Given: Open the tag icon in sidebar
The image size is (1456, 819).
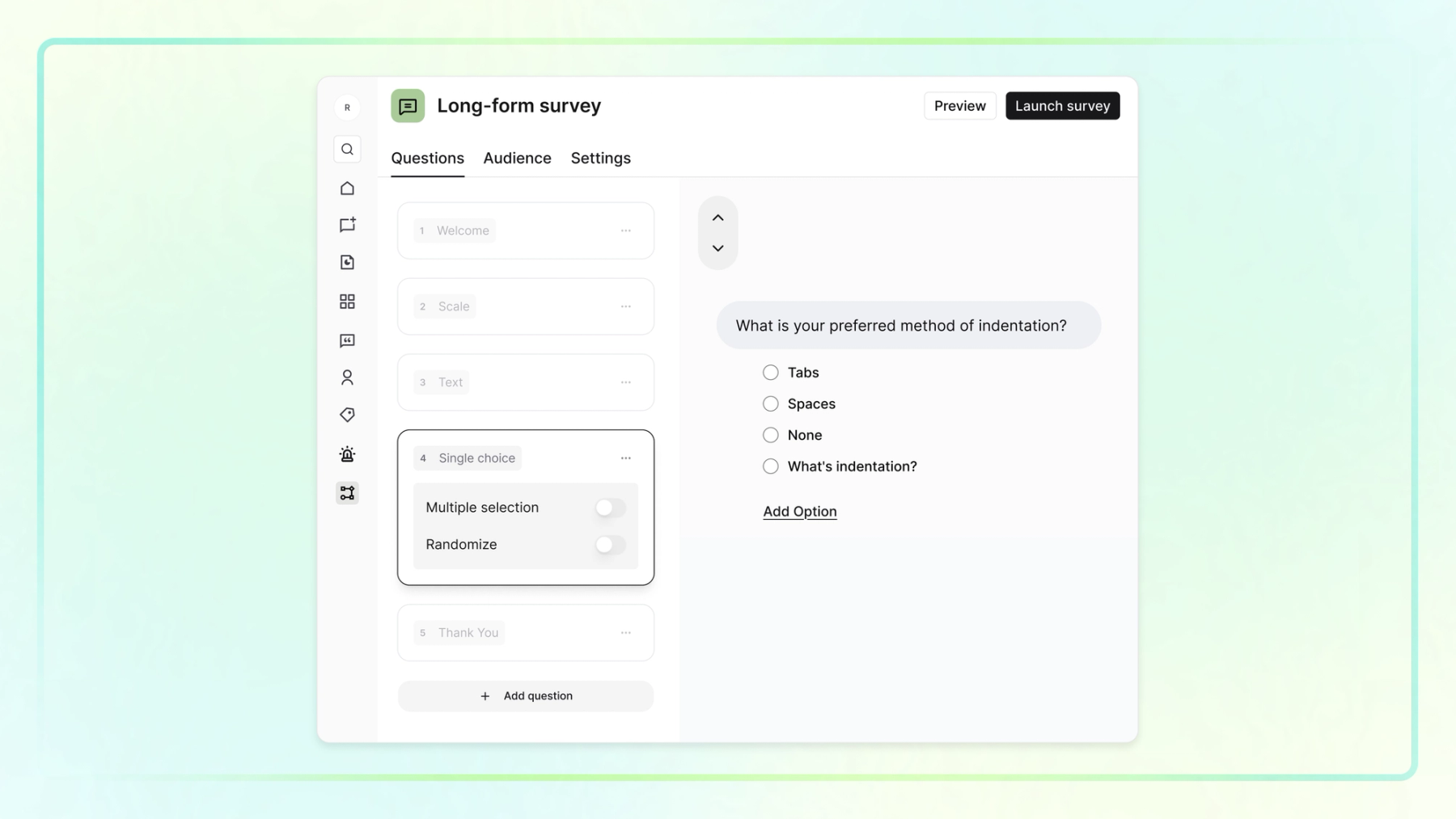Looking at the screenshot, I should point(347,415).
